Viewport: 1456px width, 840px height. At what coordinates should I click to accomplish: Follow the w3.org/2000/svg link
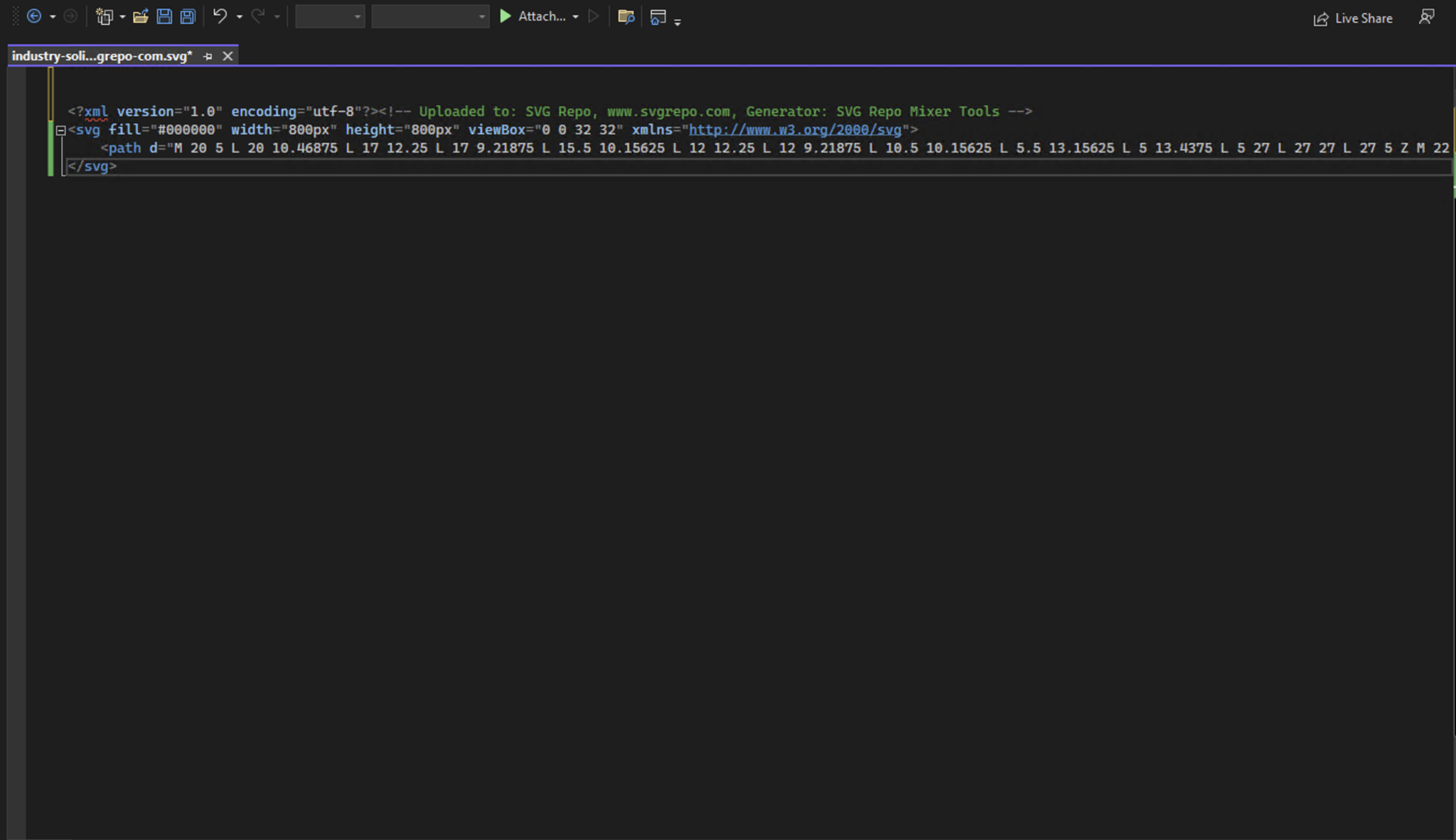pos(795,130)
